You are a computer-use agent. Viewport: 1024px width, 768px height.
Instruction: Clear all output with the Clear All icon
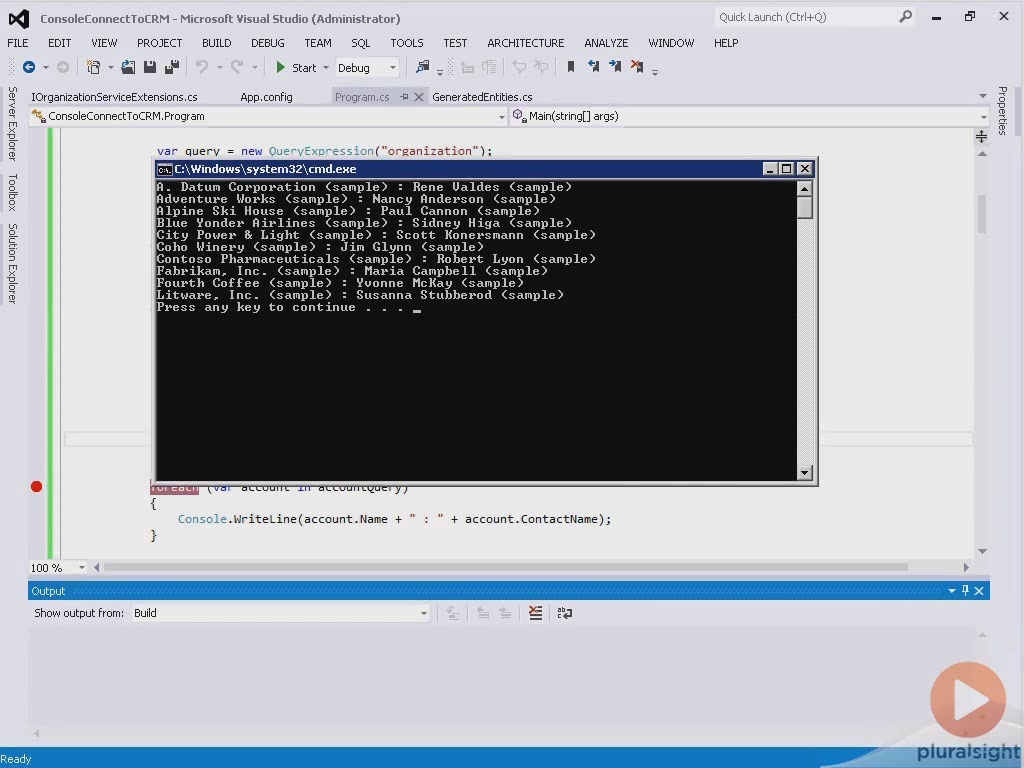click(x=536, y=613)
